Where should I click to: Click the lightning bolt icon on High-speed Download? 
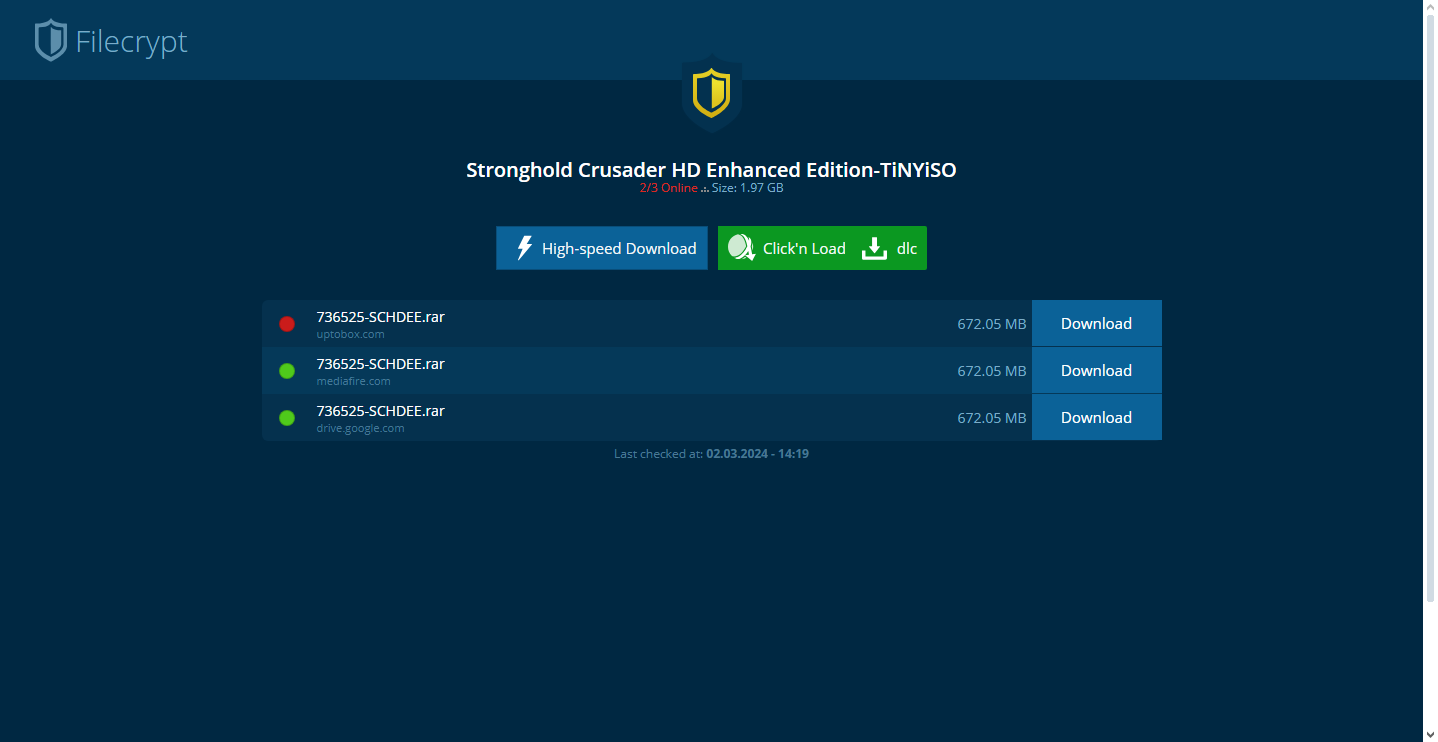coord(524,248)
